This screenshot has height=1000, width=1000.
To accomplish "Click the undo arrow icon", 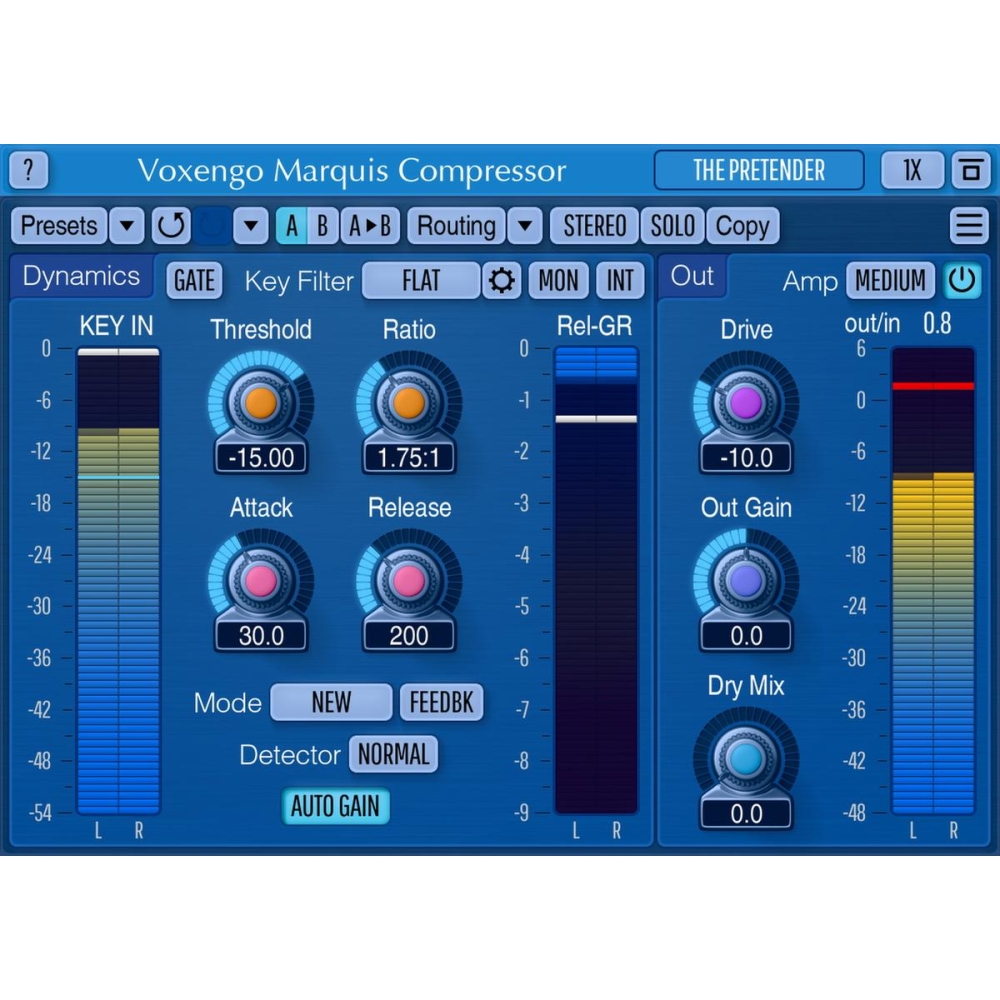I will click(x=171, y=226).
